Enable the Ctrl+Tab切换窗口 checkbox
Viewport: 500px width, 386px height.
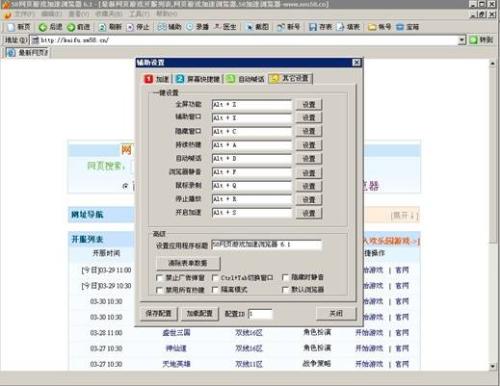[215, 277]
